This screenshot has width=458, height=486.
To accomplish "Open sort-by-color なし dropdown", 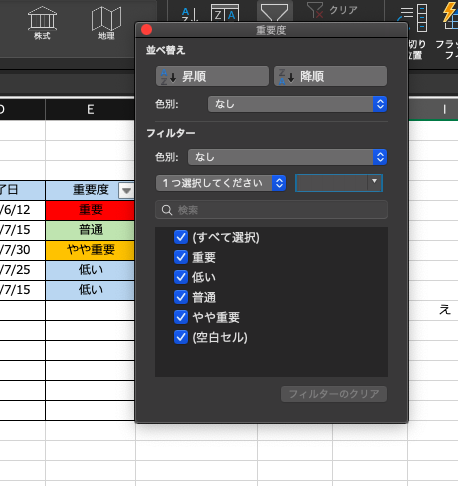I will point(297,104).
